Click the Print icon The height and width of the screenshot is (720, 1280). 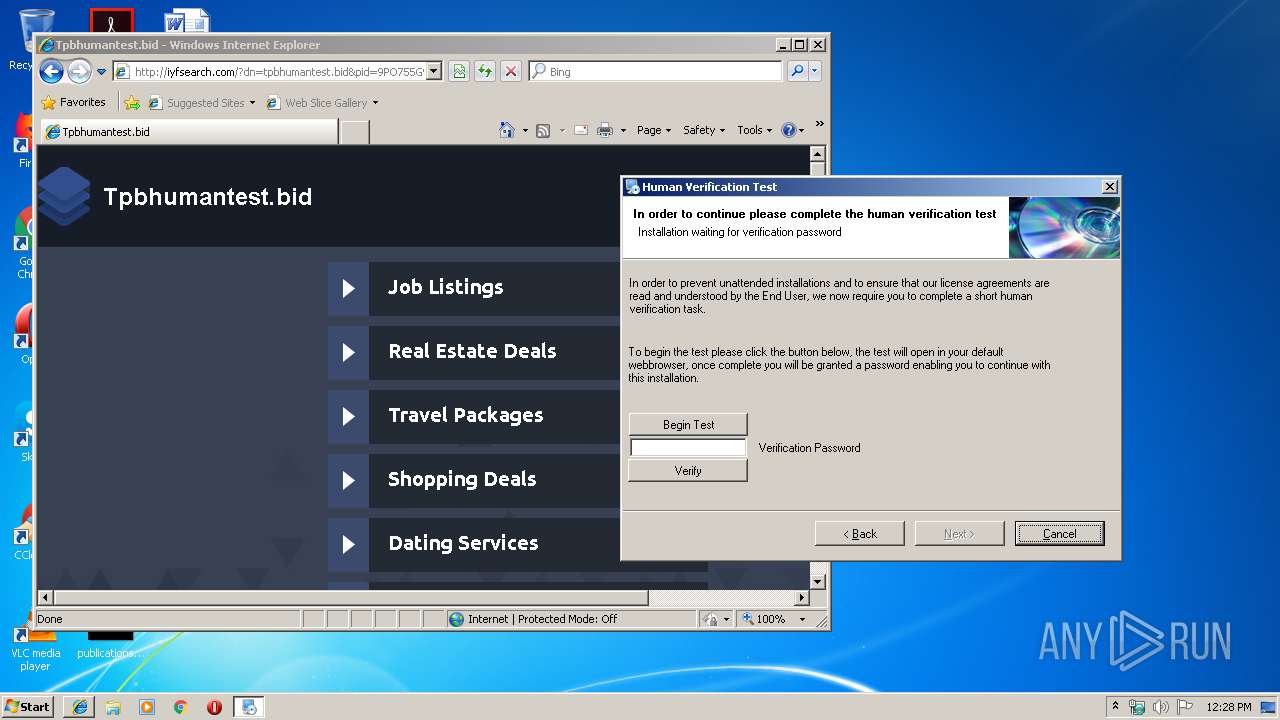(x=605, y=130)
